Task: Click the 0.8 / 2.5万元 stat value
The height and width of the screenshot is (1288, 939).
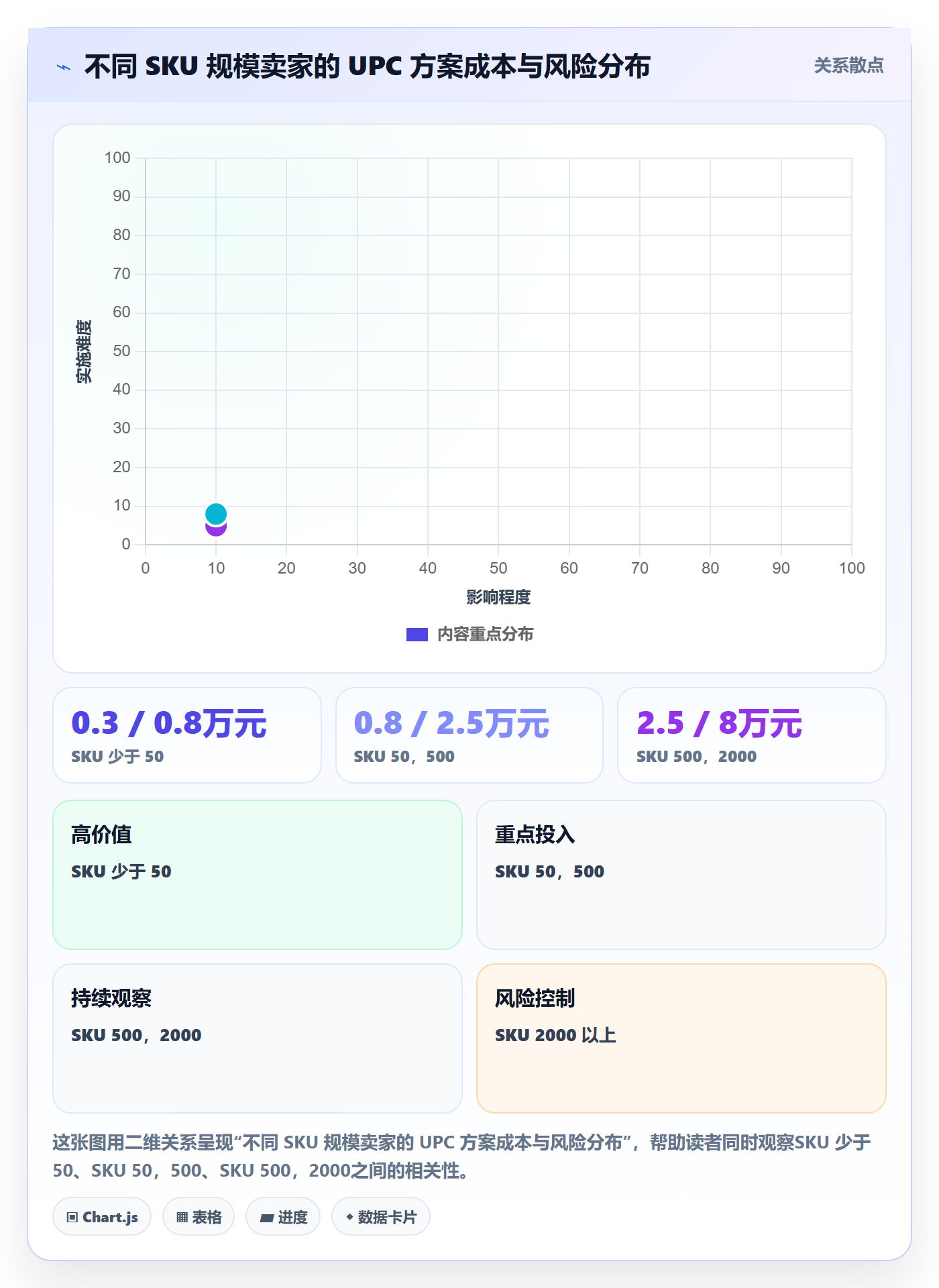Action: tap(451, 723)
